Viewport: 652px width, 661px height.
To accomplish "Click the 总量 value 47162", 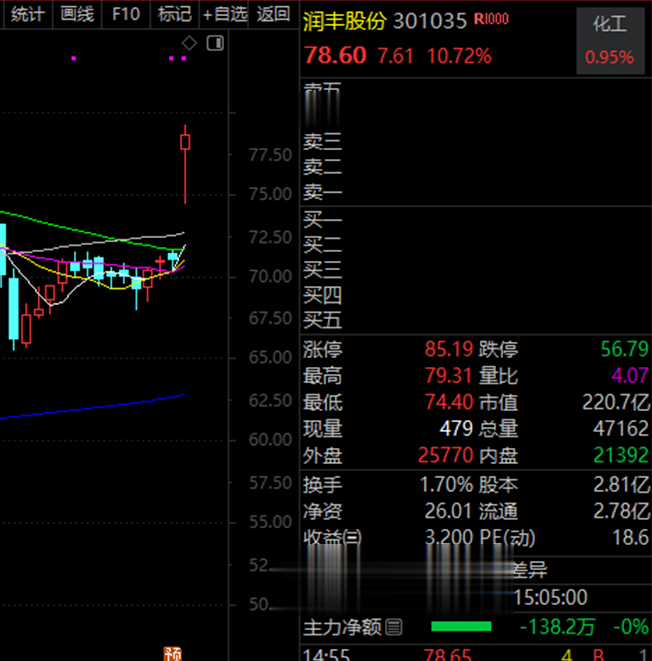I will point(621,429).
